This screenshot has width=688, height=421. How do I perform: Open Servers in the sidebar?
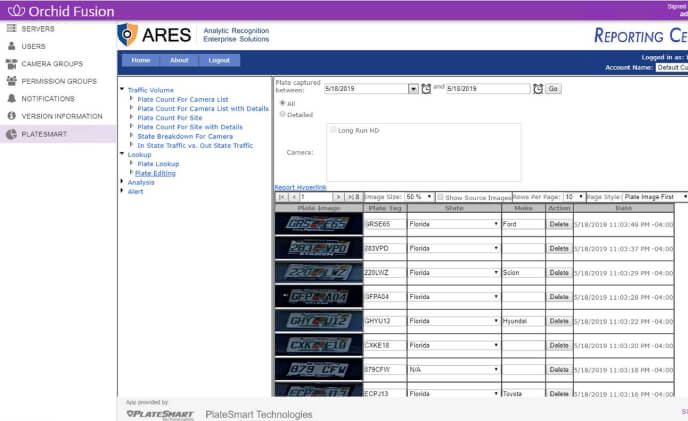pyautogui.click(x=38, y=29)
